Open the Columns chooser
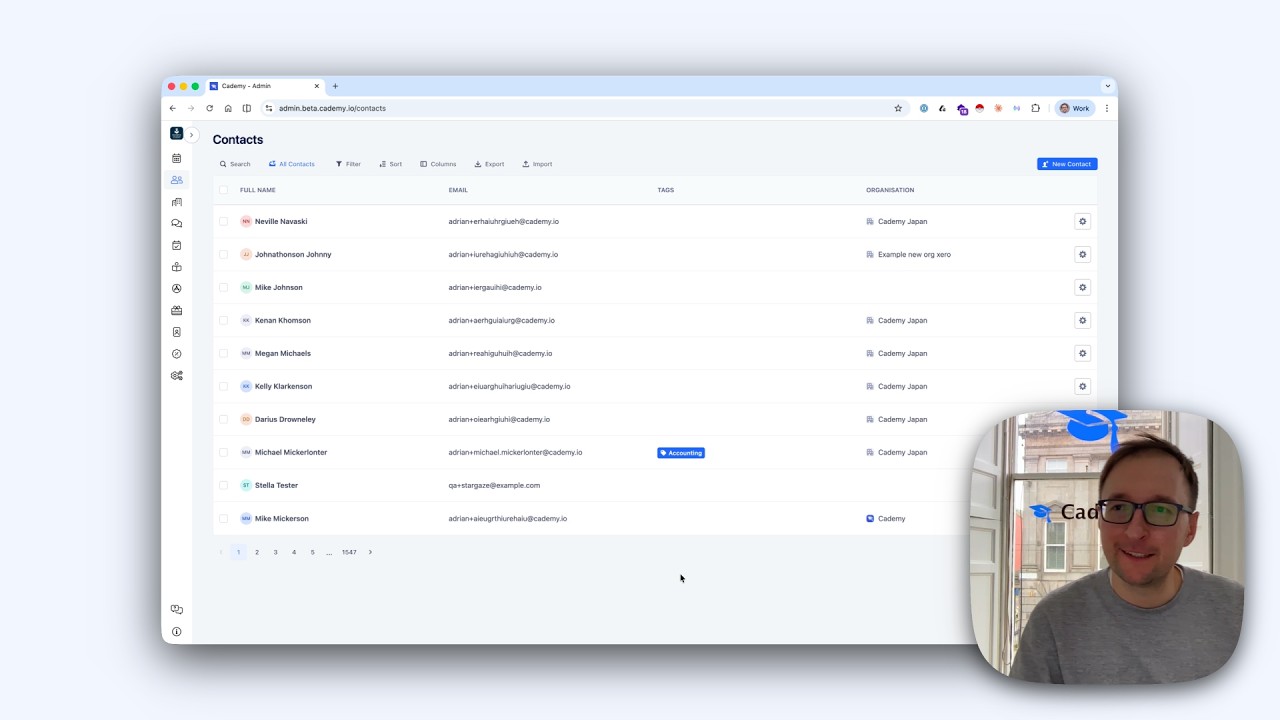Viewport: 1280px width, 720px height. [x=438, y=164]
